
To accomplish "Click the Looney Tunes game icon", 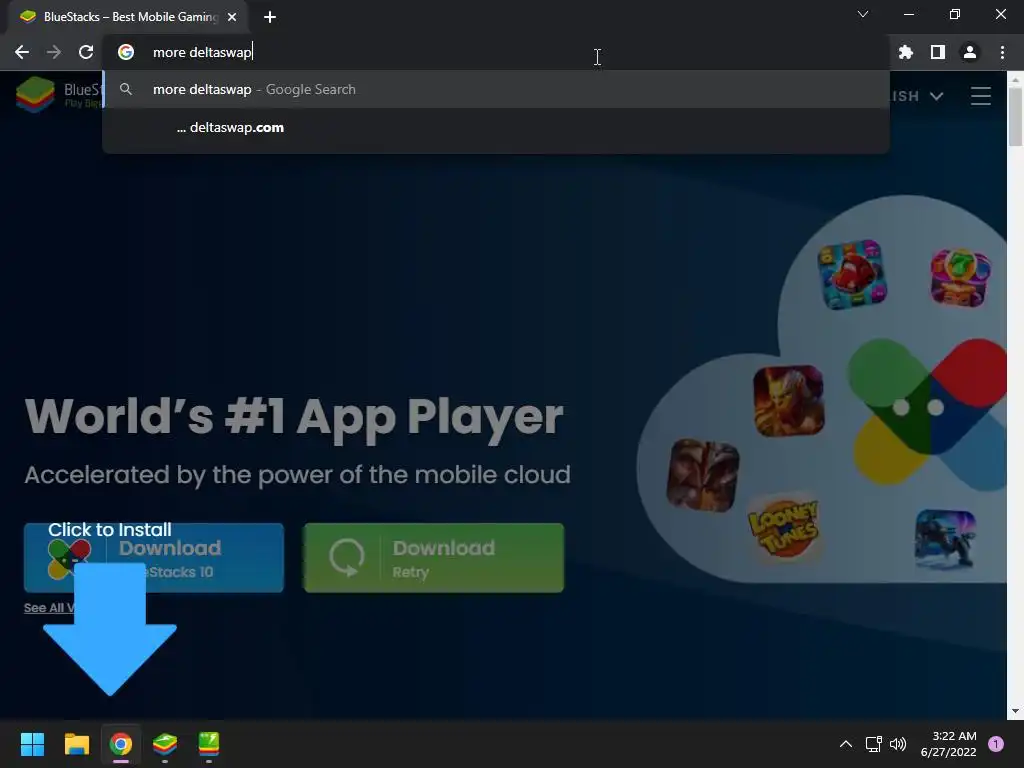I will [783, 528].
